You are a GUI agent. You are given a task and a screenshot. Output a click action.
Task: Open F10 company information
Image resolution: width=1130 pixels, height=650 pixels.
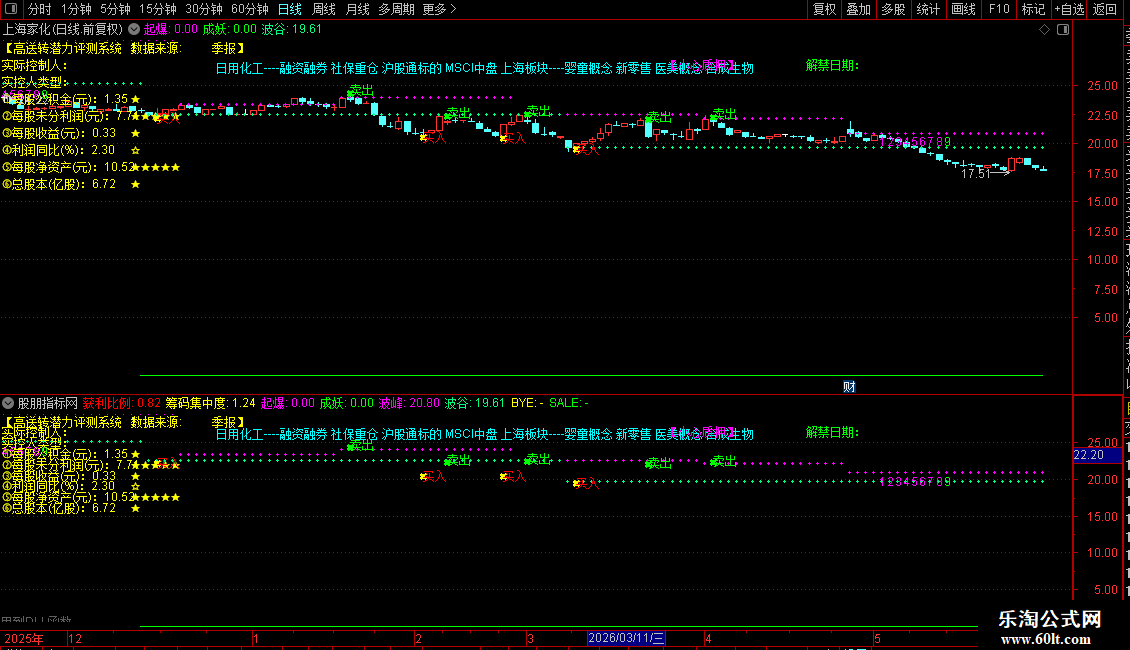click(x=999, y=9)
